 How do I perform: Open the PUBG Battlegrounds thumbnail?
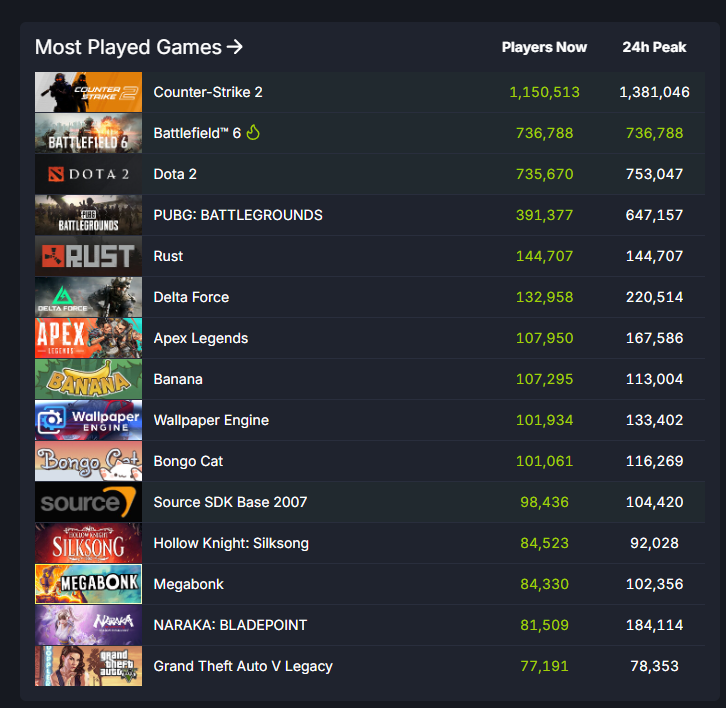(x=88, y=215)
